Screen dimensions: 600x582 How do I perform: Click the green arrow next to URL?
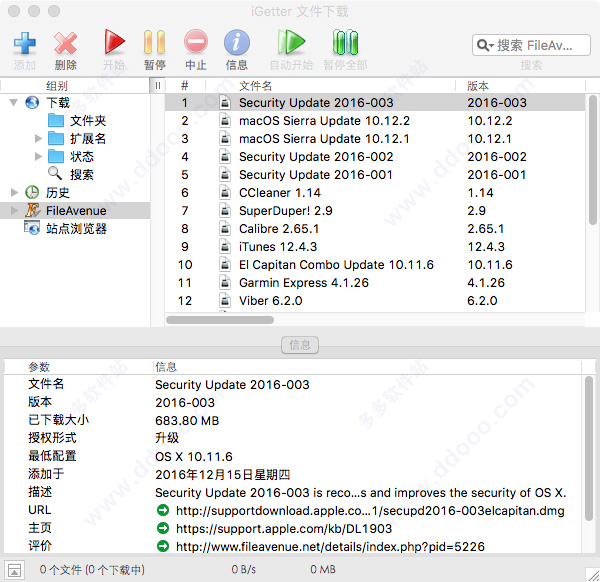pyautogui.click(x=163, y=510)
